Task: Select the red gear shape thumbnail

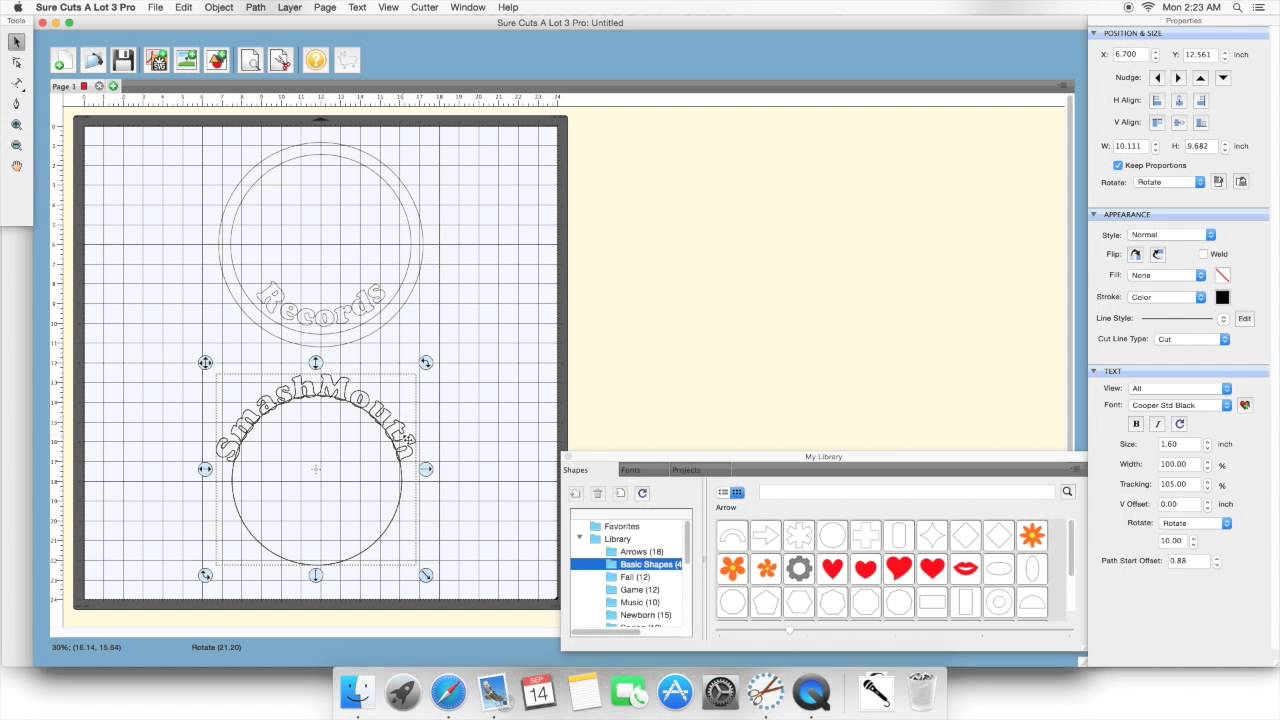Action: tap(799, 569)
